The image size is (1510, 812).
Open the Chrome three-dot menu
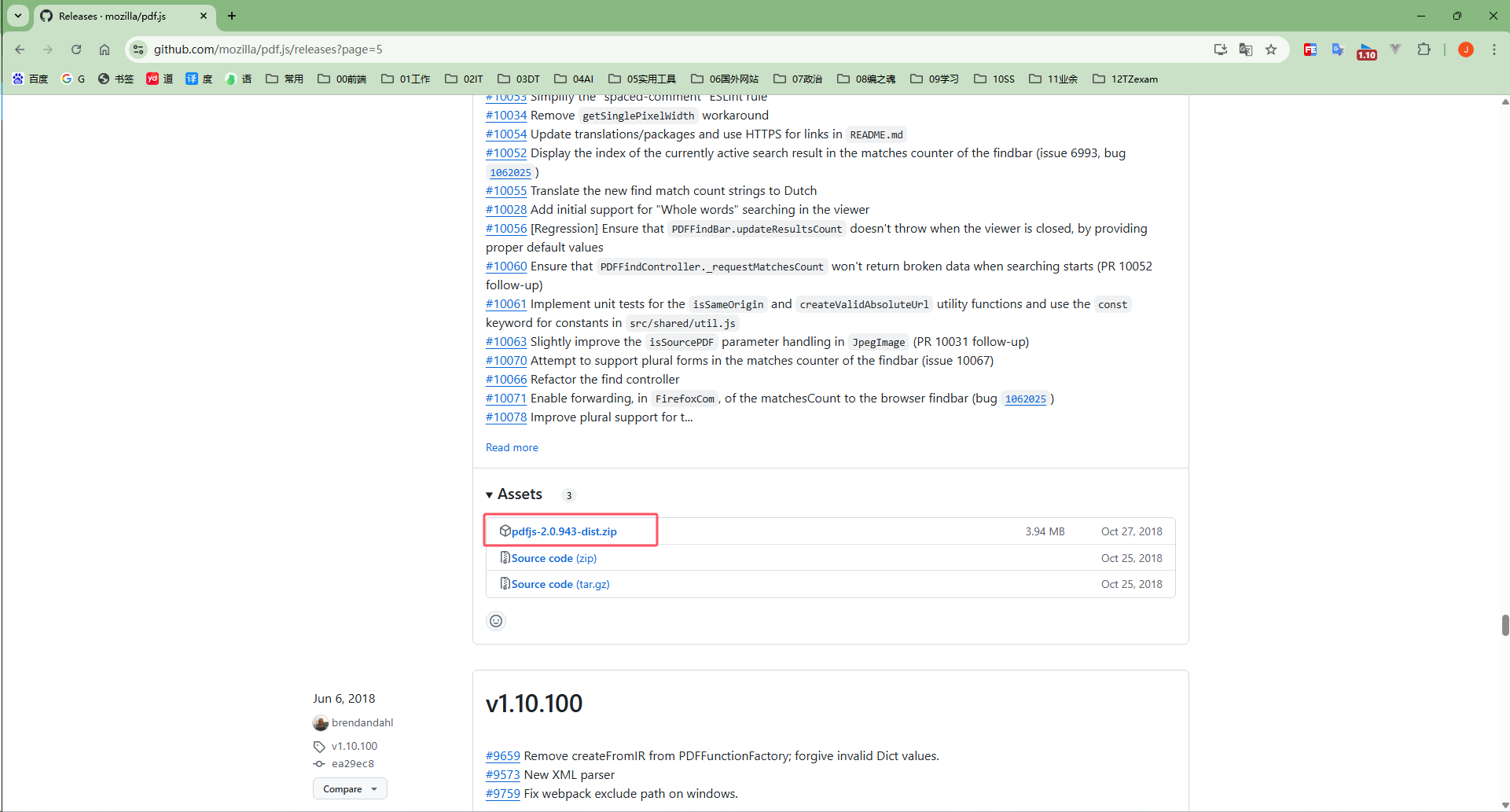coord(1494,50)
